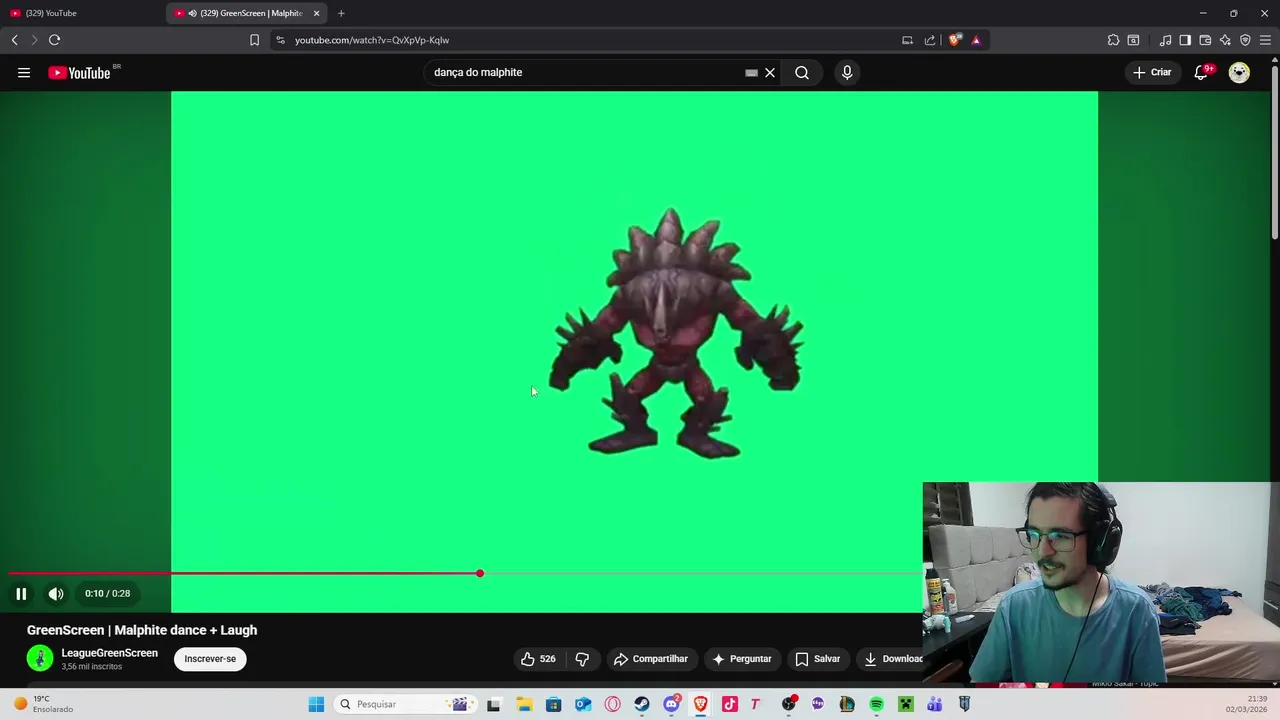Open the site settings icon in the address bar
This screenshot has width=1280, height=720.
pos(280,40)
